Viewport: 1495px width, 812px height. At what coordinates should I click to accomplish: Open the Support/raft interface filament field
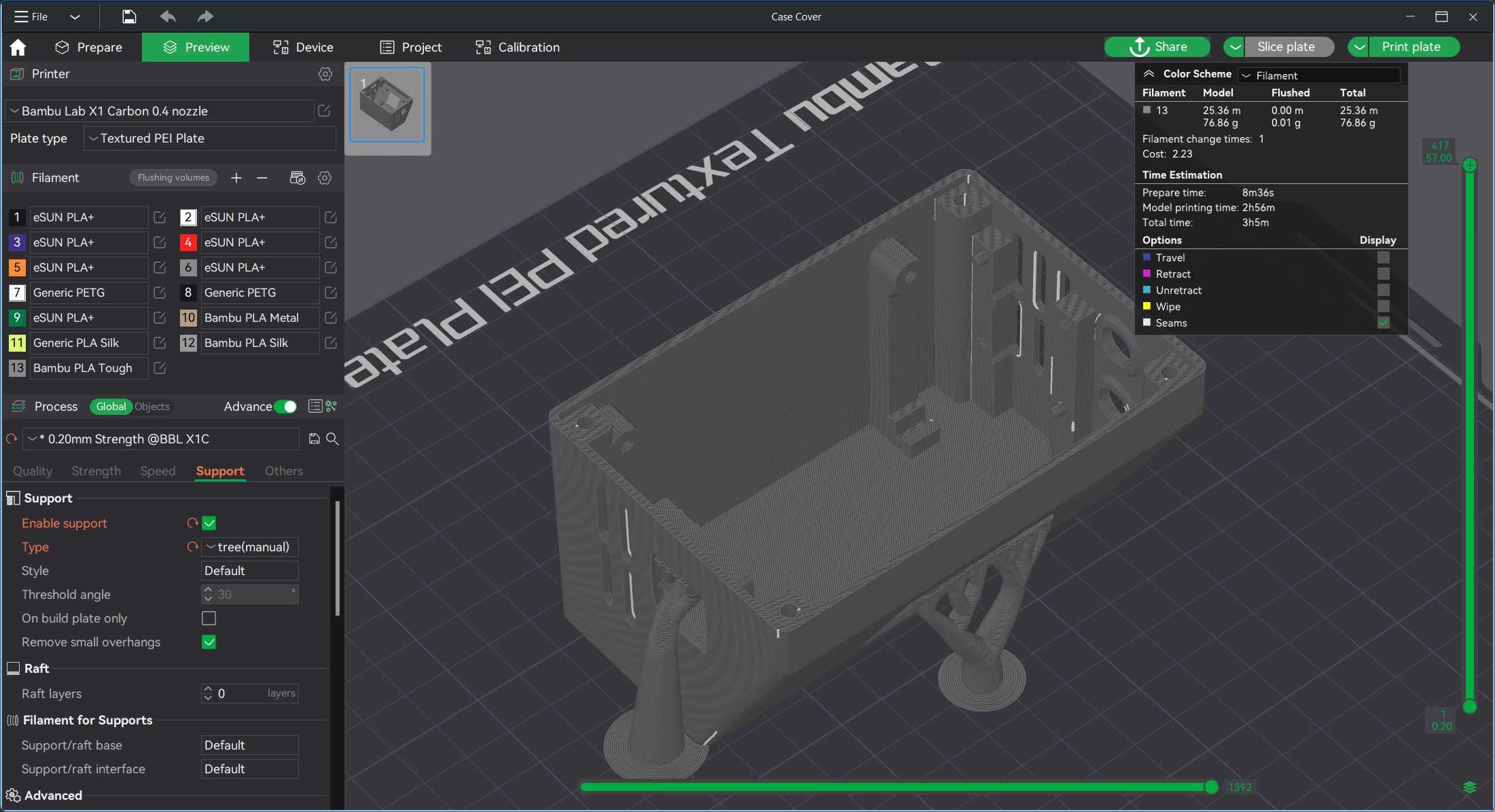click(250, 769)
